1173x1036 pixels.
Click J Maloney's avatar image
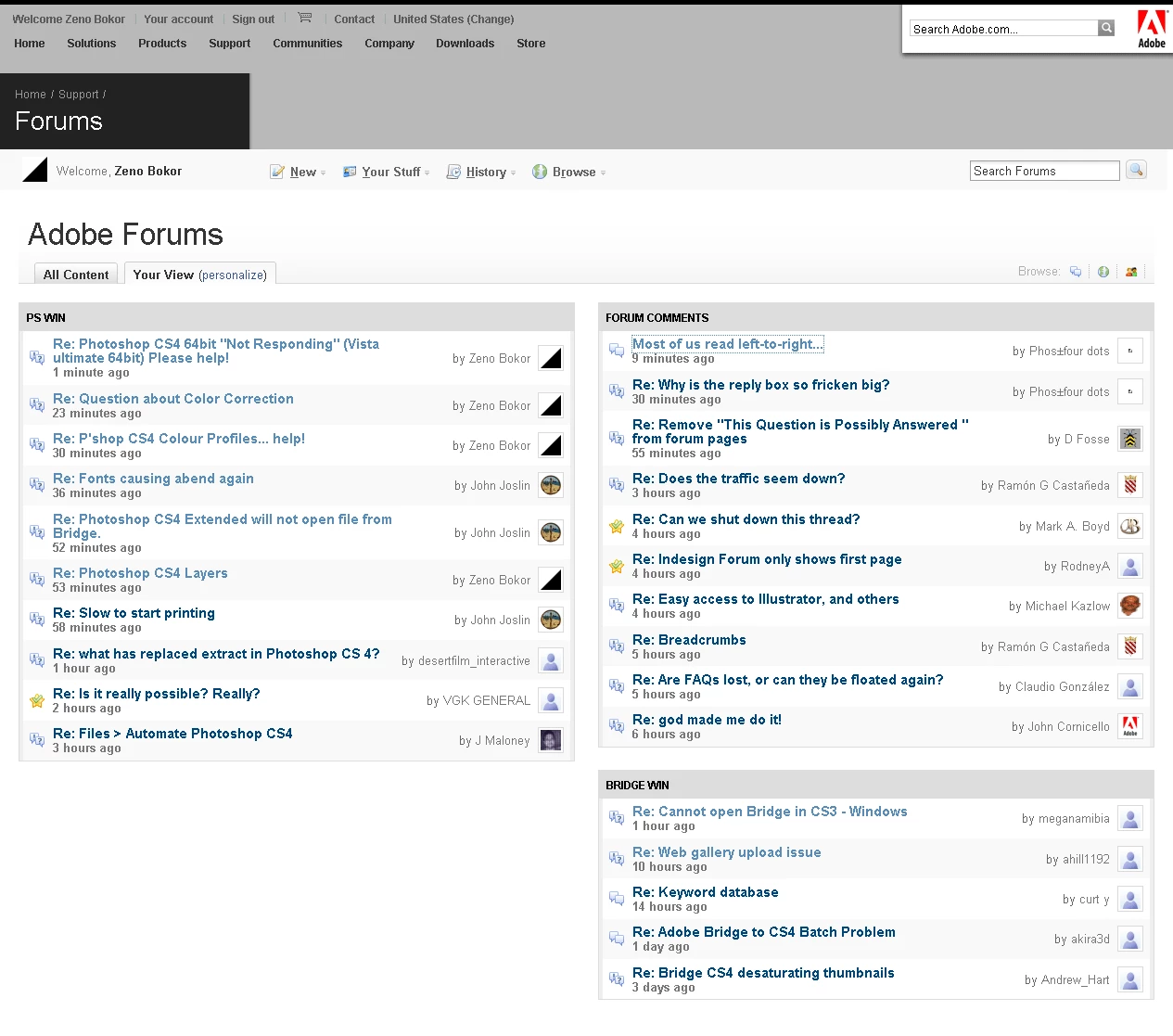pyautogui.click(x=551, y=740)
